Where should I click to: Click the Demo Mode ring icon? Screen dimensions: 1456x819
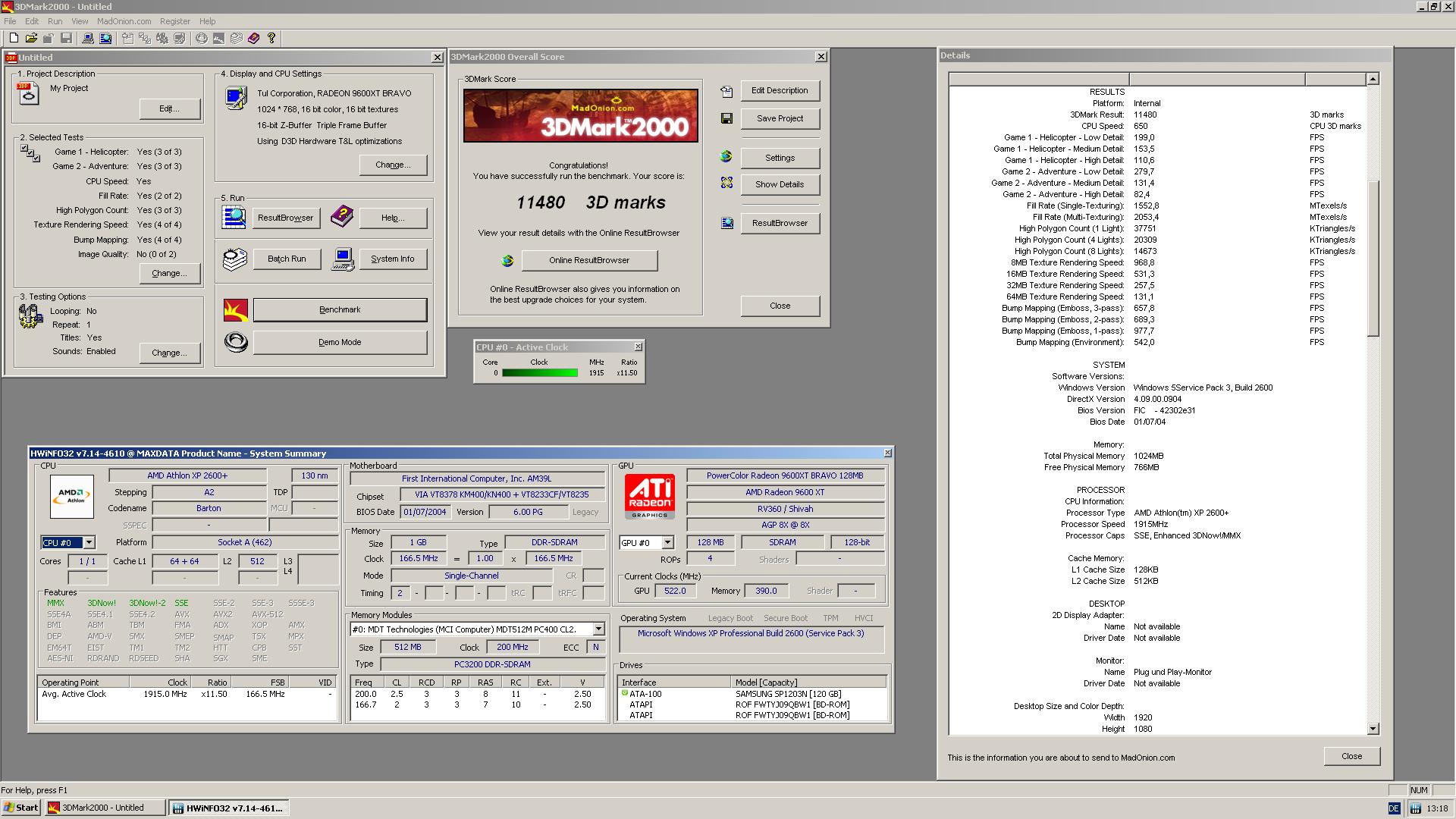[x=236, y=342]
